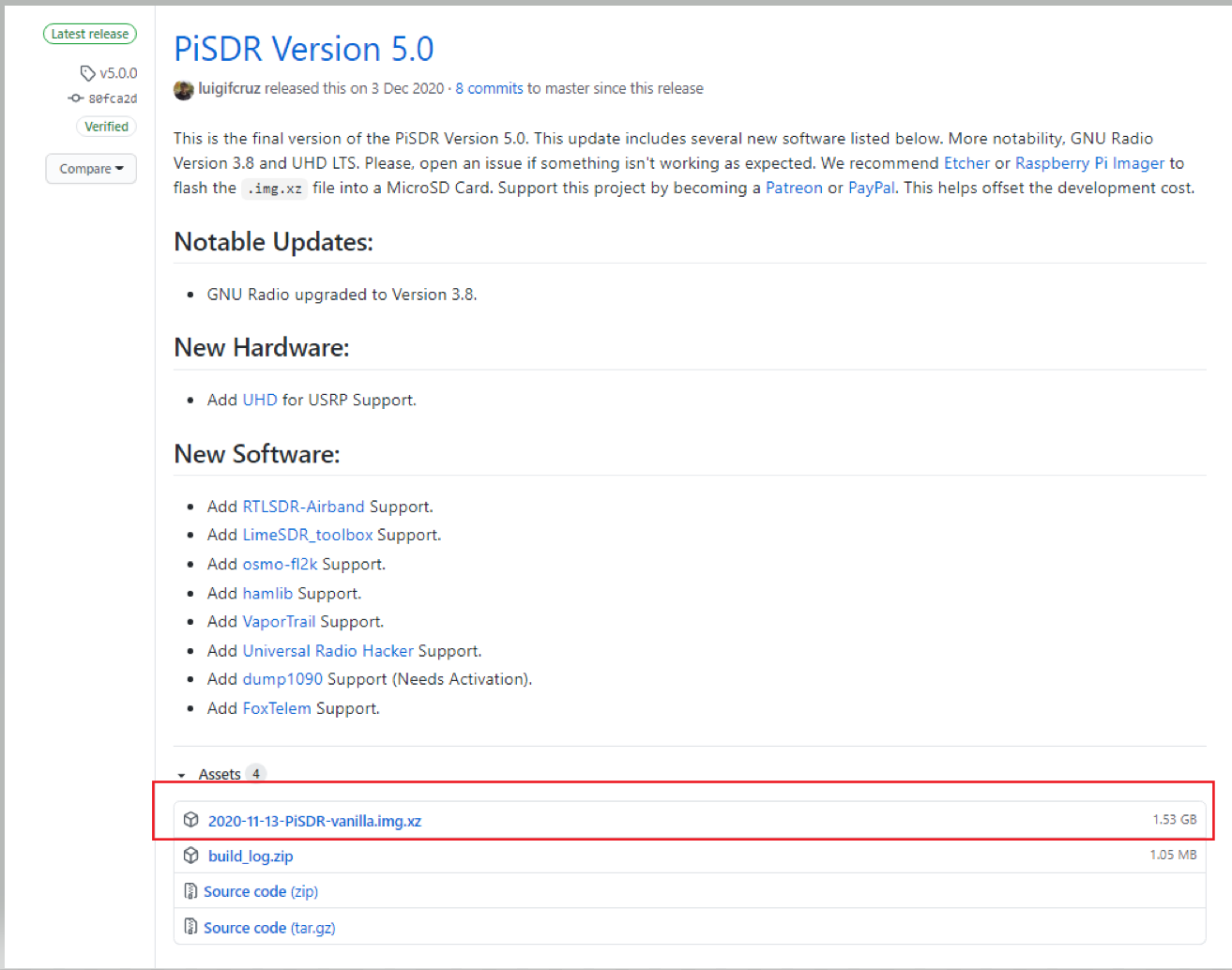1232x970 pixels.
Task: Click the v5.0.0 tag icon
Action: click(x=87, y=73)
